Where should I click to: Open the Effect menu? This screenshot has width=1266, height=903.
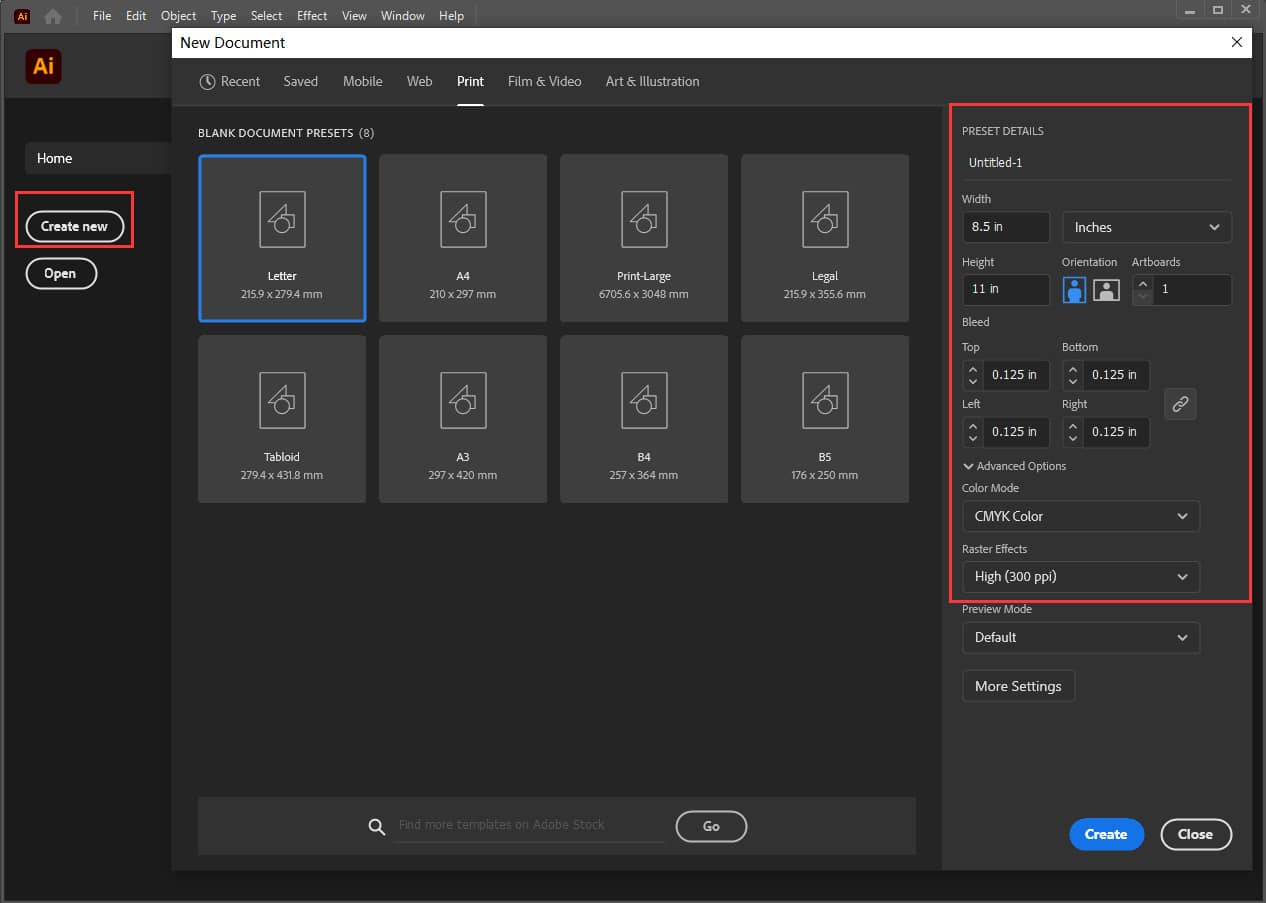pos(312,16)
